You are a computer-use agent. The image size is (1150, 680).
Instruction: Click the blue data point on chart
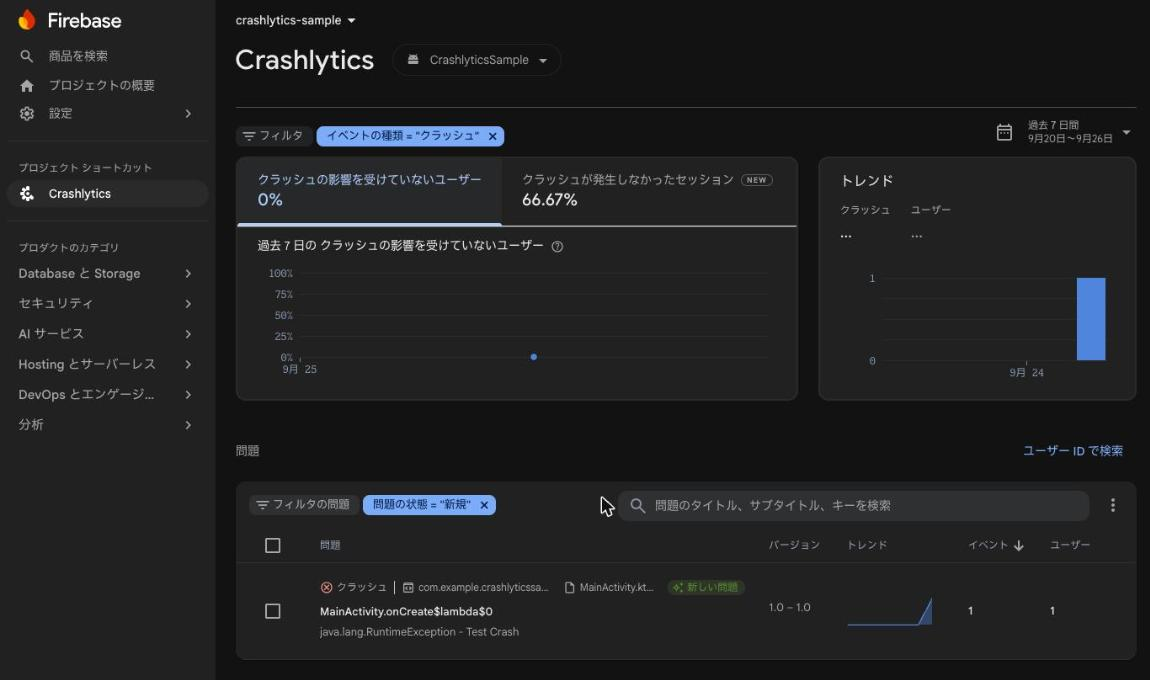coord(534,357)
